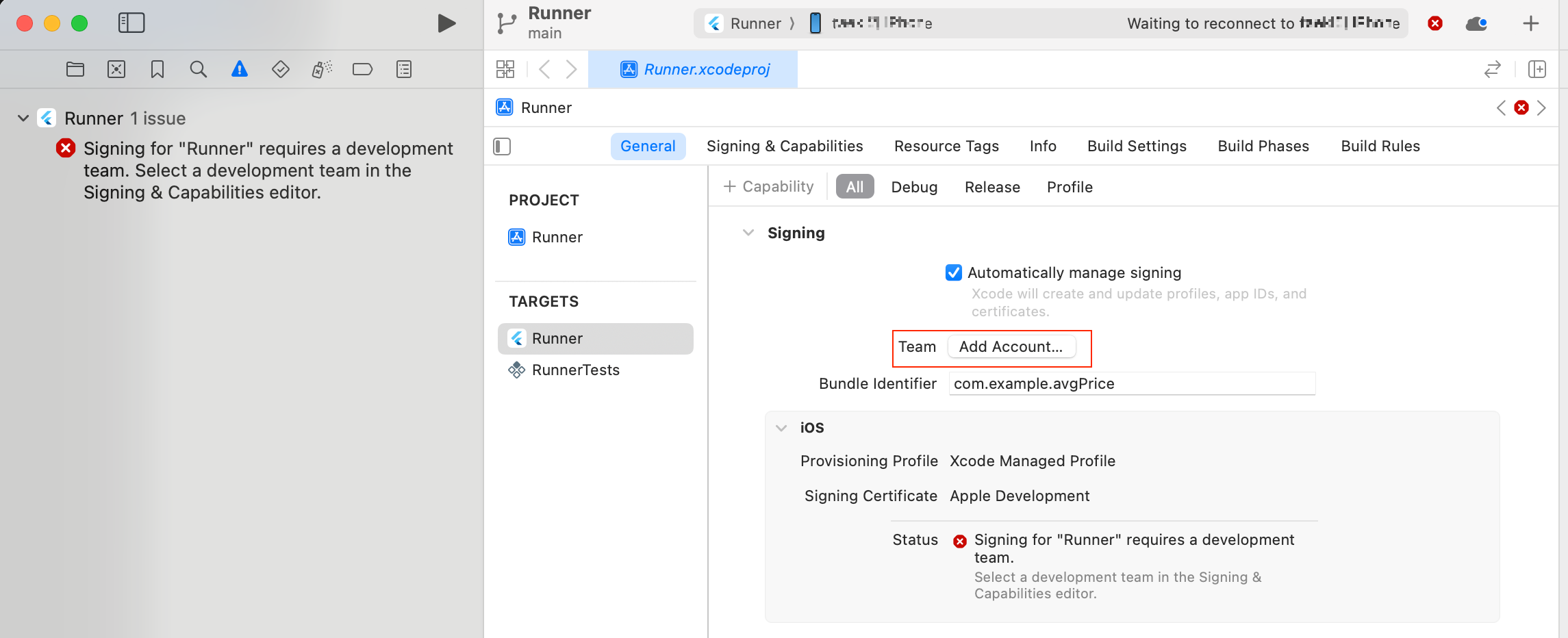Open the Build Rules tab

1380,146
